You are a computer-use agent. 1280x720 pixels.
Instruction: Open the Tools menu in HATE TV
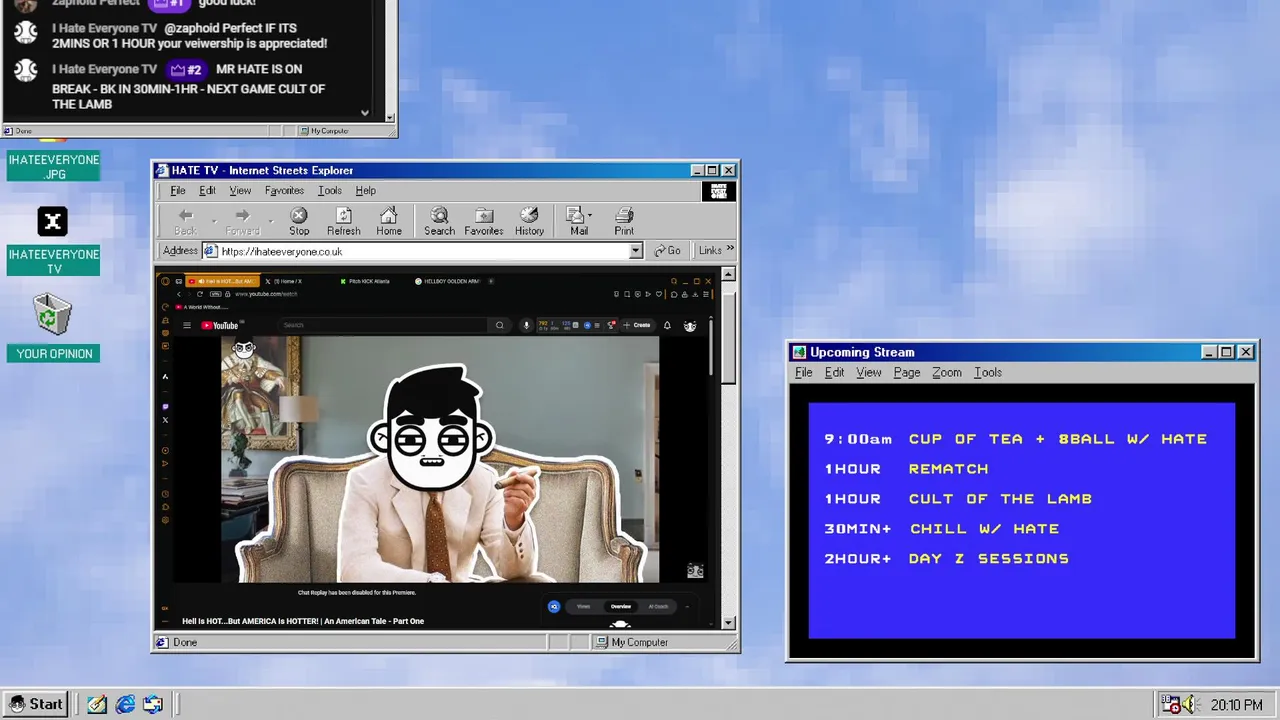pos(329,190)
